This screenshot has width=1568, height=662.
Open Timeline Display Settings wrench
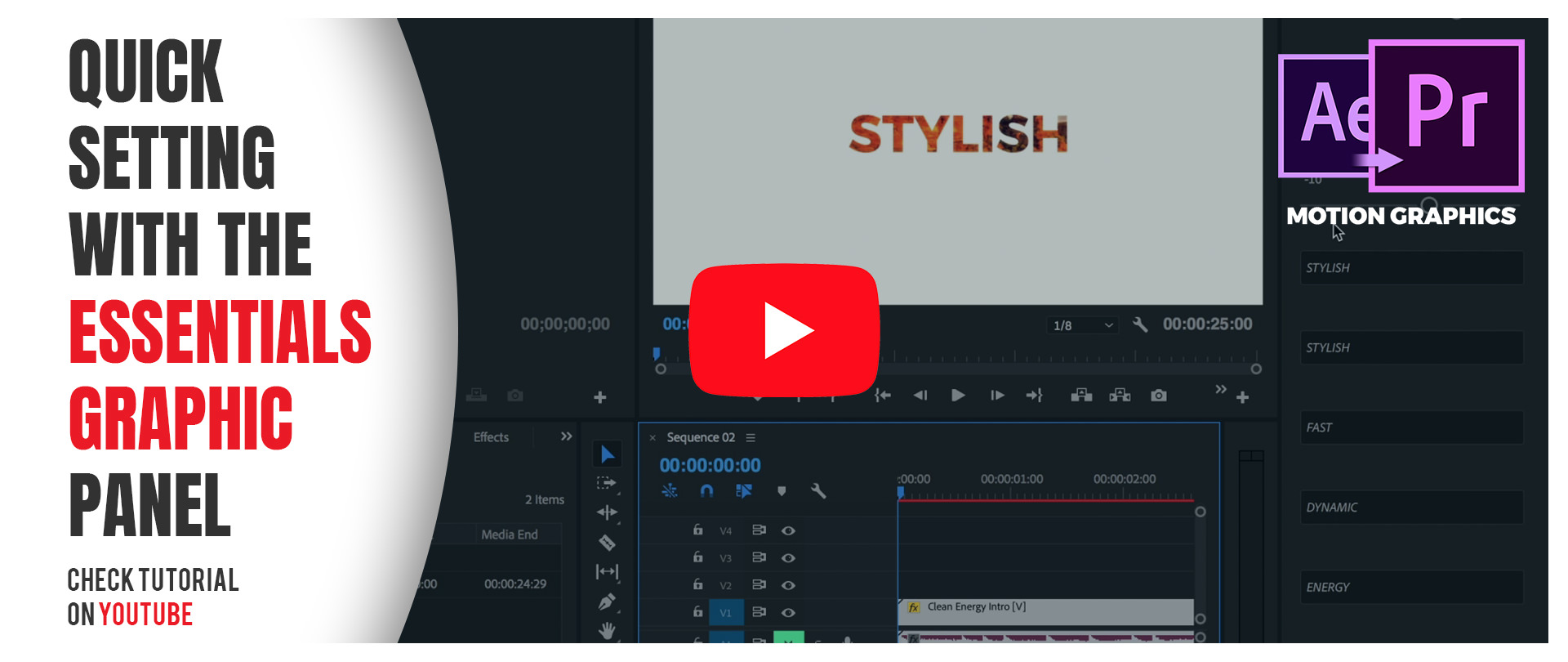[x=818, y=490]
